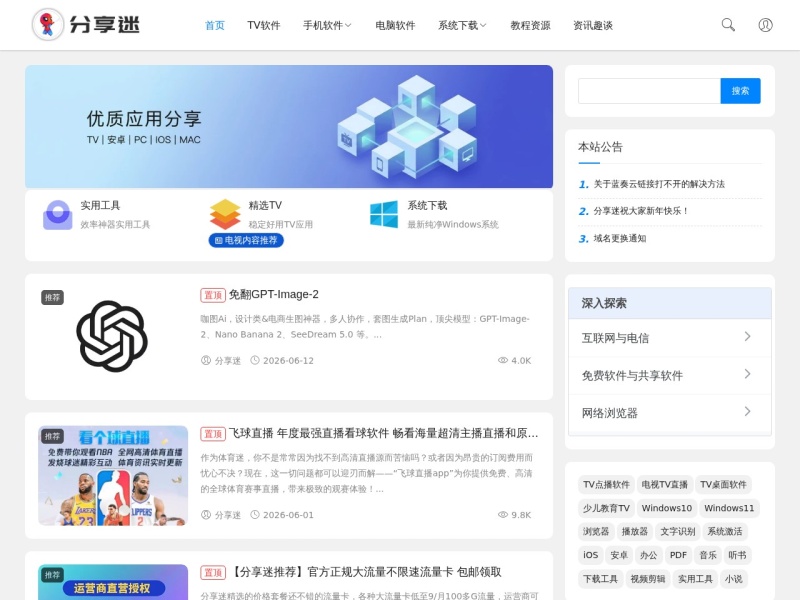Open article 官方正规大流量不限速流量卡
The height and width of the screenshot is (600, 800).
(x=365, y=572)
